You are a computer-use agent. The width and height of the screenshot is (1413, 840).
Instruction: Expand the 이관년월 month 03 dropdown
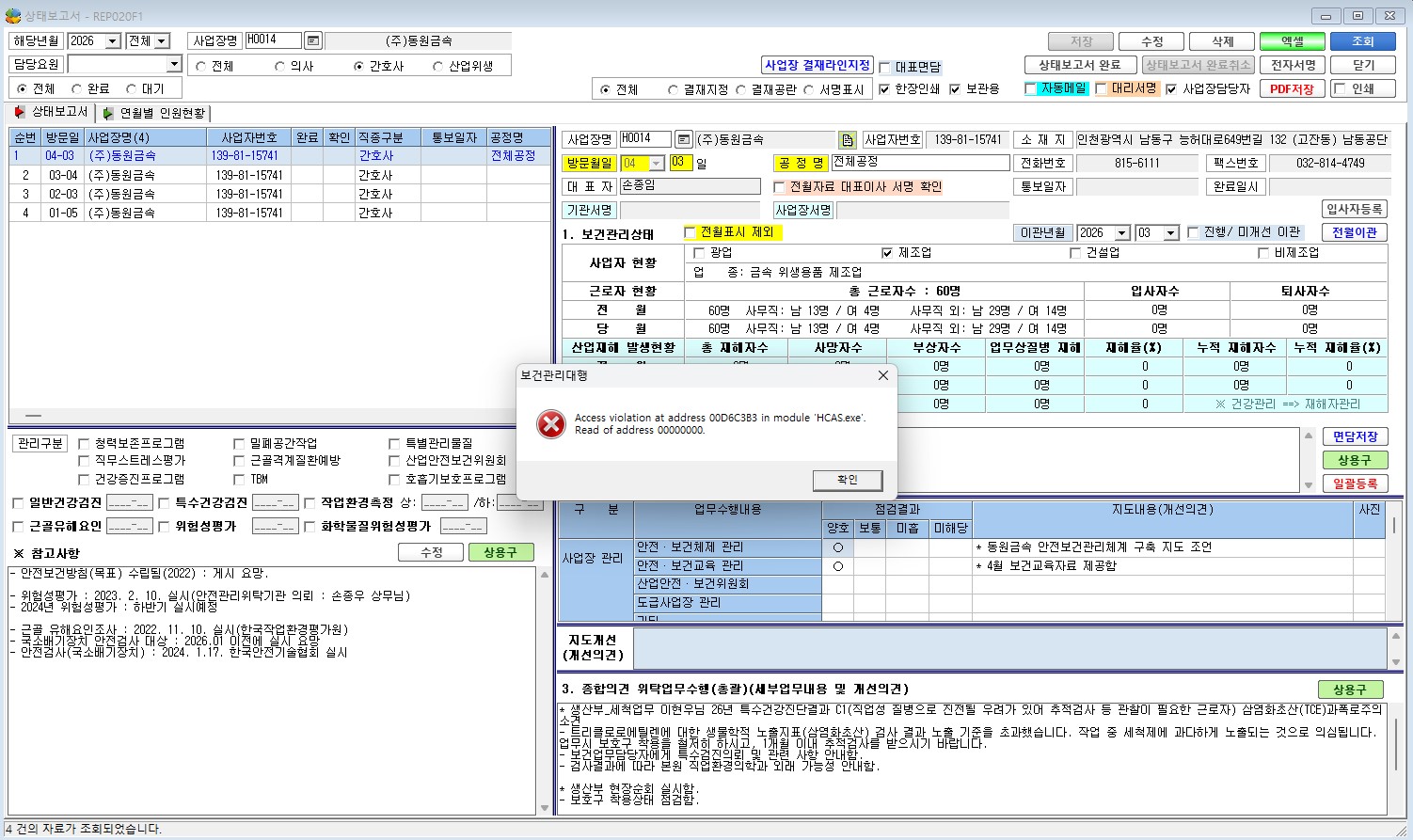(x=1171, y=232)
